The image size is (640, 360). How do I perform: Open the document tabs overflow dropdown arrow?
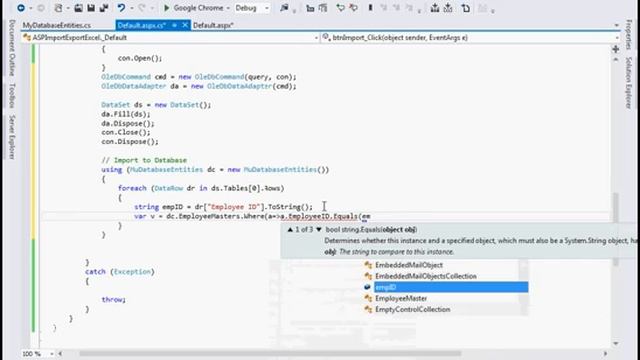pyautogui.click(x=616, y=25)
